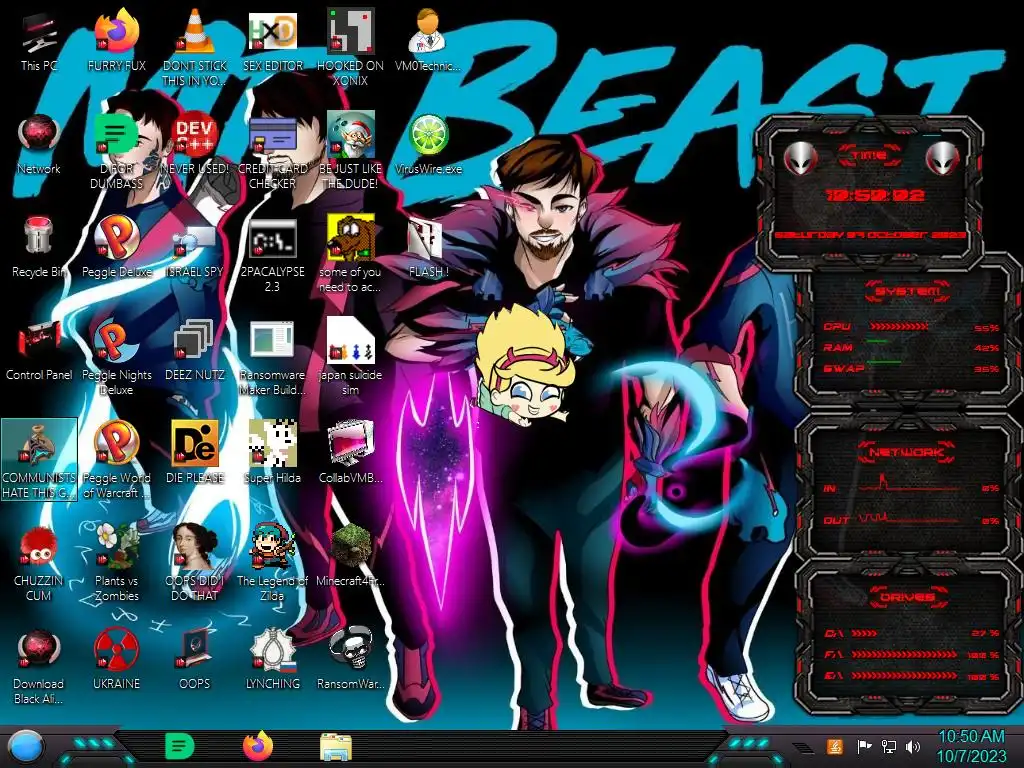1024x768 pixels.
Task: Launch Firefox from the taskbar
Action: click(x=258, y=747)
